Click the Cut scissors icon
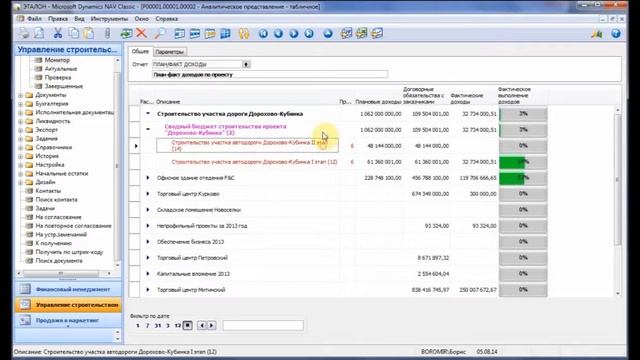This screenshot has width=640, height=360. click(x=58, y=33)
